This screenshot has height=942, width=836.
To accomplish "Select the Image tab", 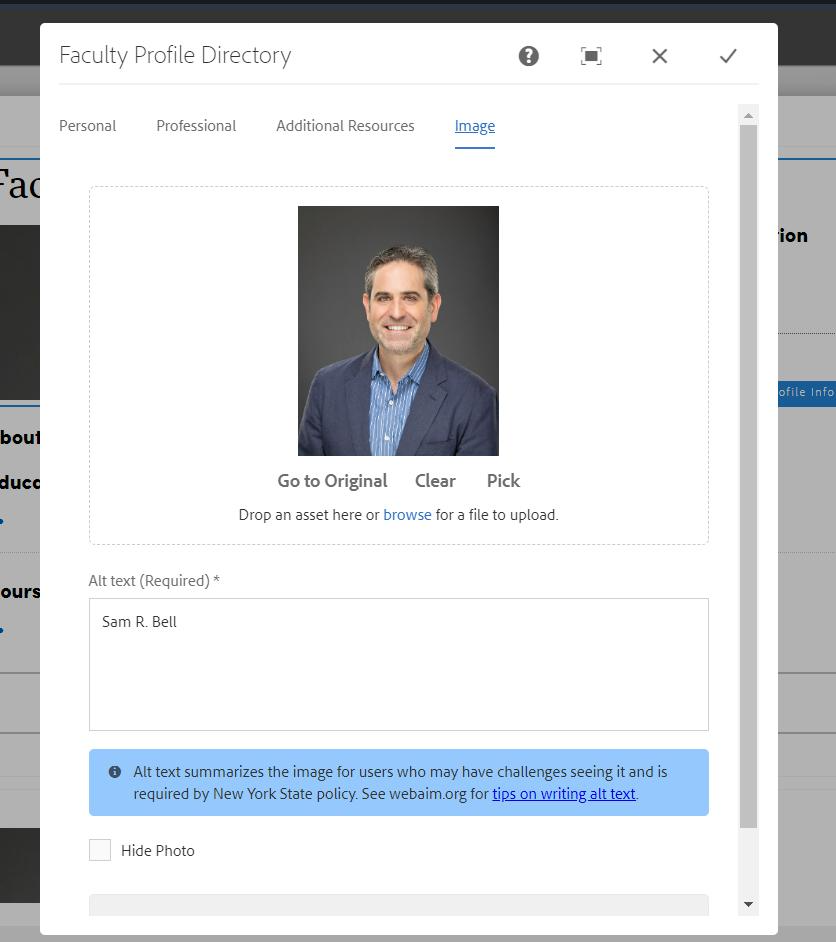I will [x=474, y=126].
